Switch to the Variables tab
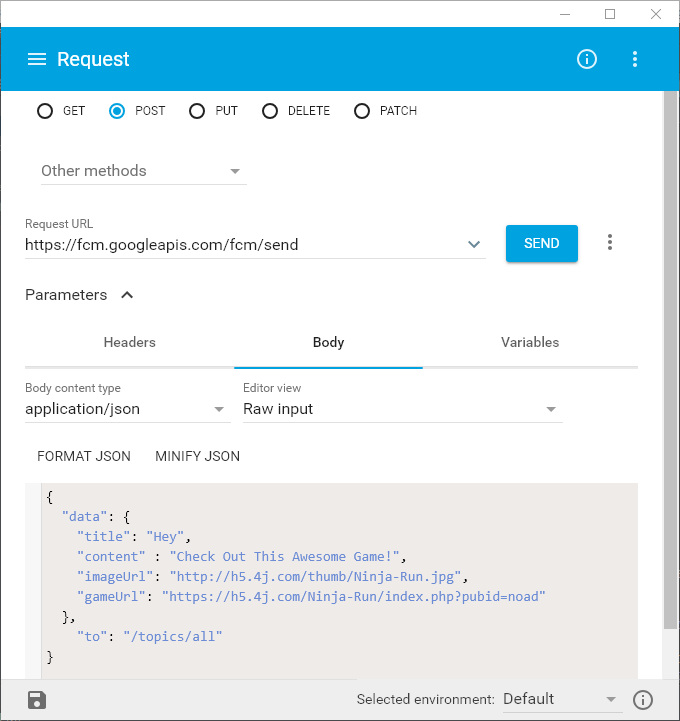 [x=530, y=343]
